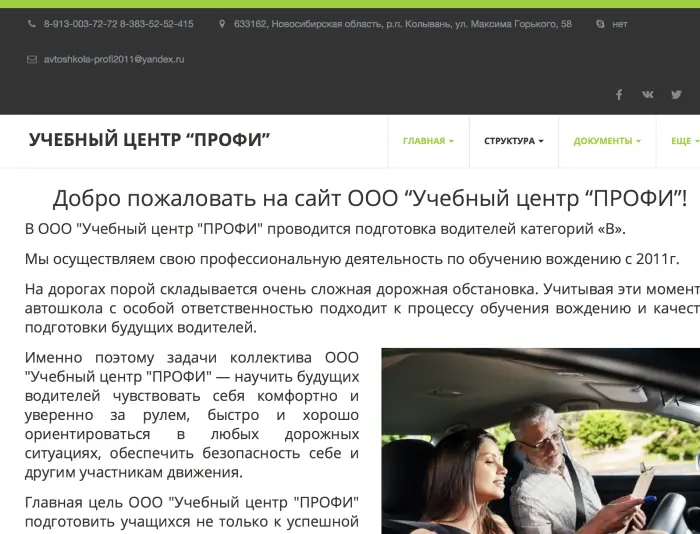The height and width of the screenshot is (534, 700).
Task: Click the Twitter bird icon
Action: 676,95
